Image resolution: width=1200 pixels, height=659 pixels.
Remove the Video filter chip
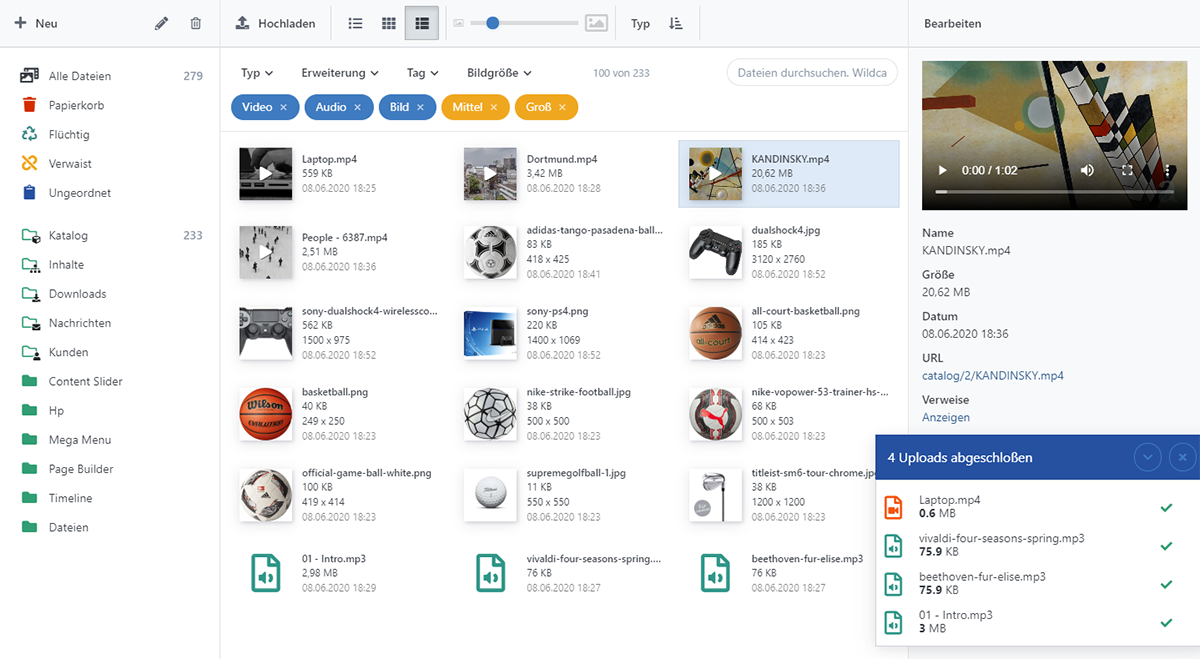point(282,106)
